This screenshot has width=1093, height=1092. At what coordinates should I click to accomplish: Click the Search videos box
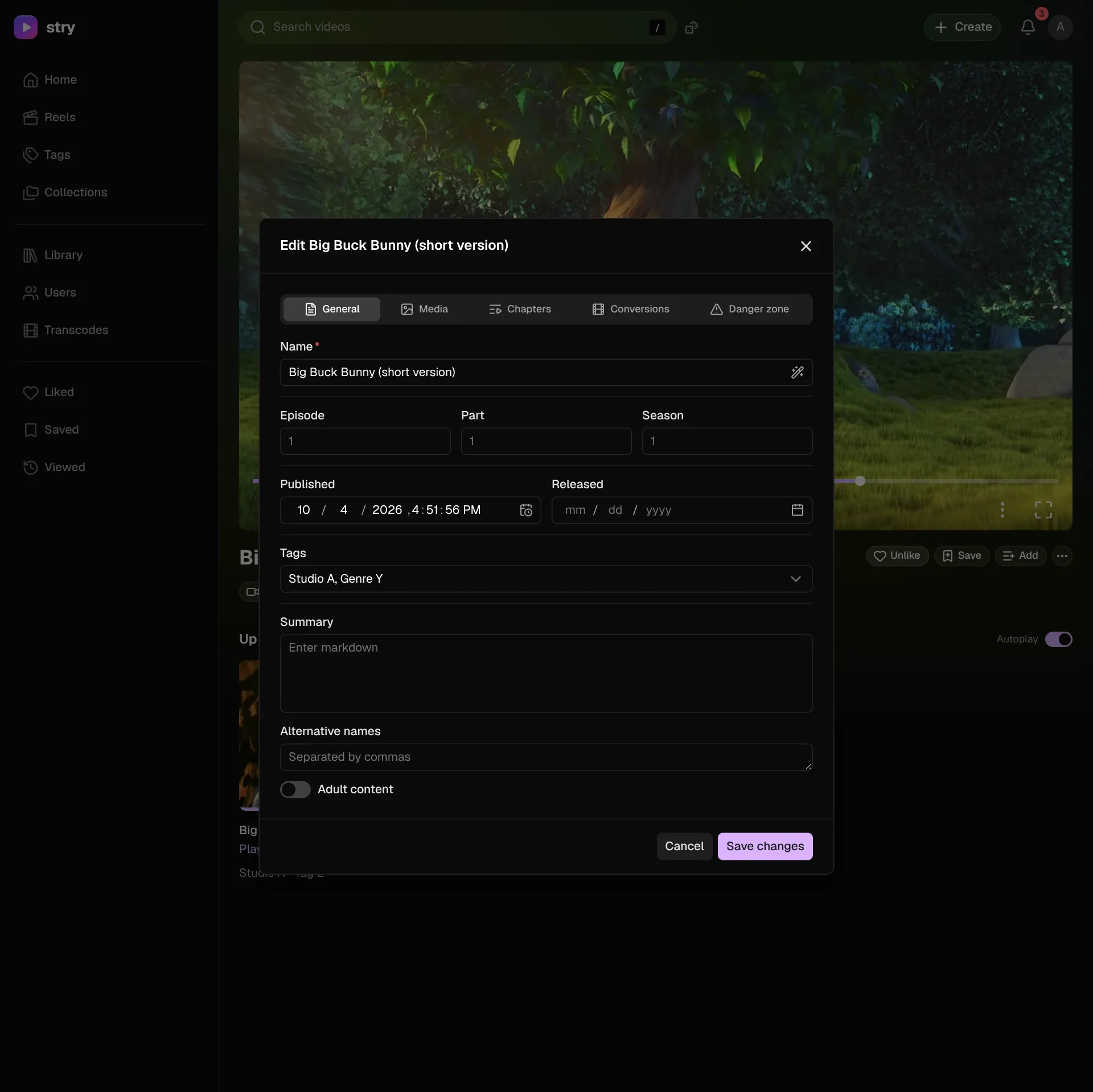coord(457,27)
